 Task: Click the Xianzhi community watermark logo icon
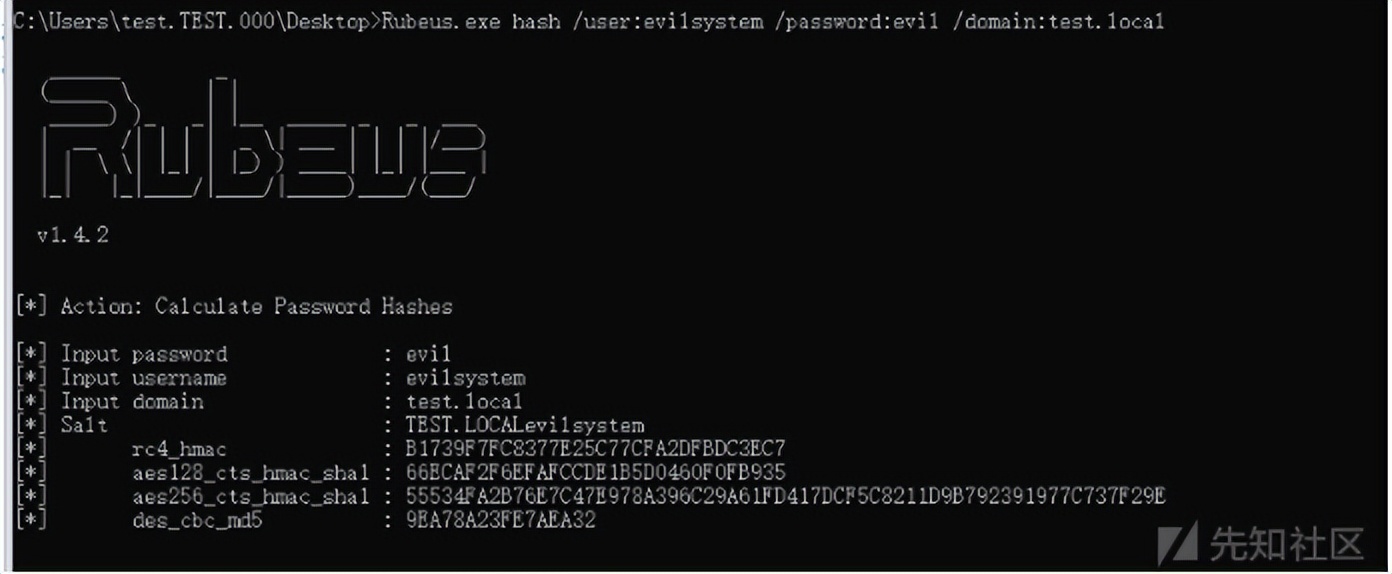(1178, 543)
